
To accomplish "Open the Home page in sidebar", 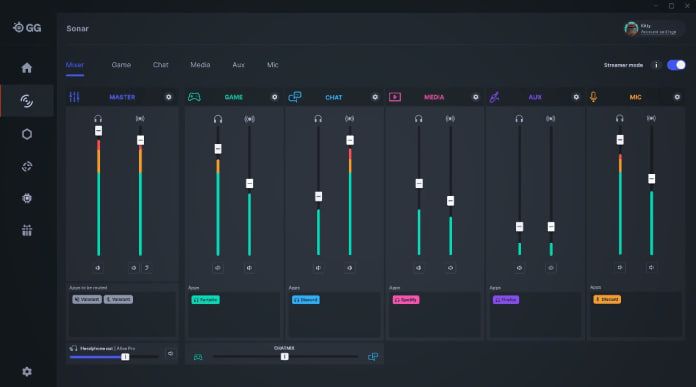I will [x=27, y=68].
